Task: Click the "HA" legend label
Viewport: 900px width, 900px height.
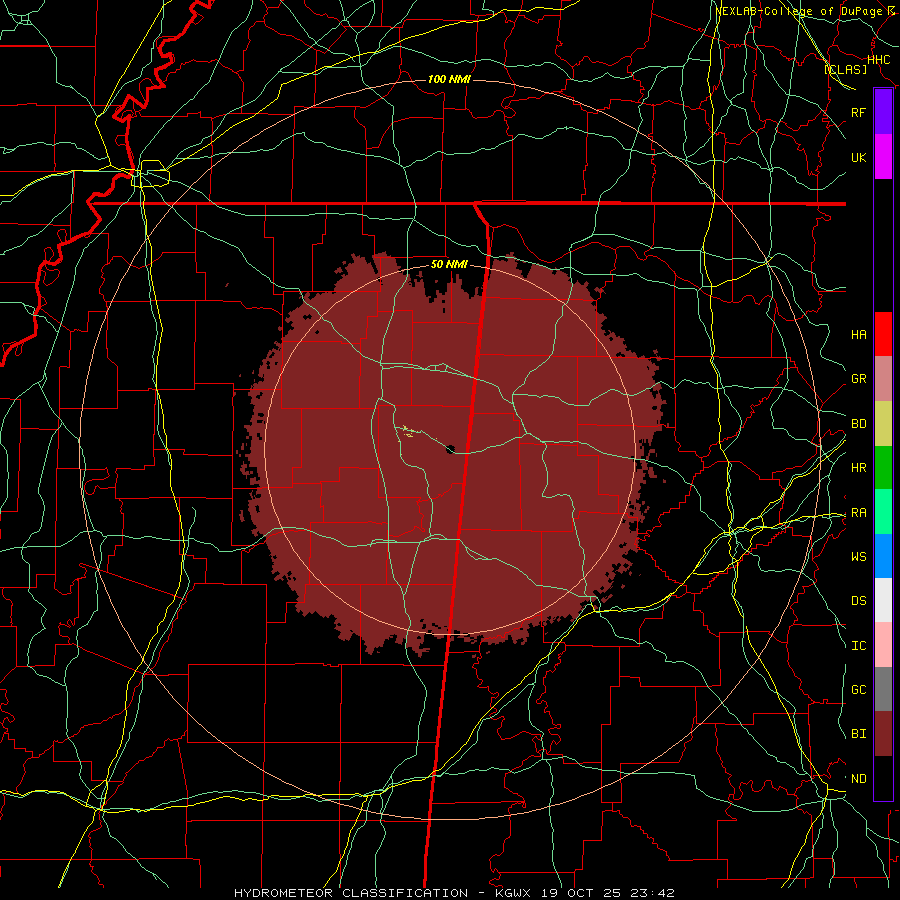Action: coord(858,334)
